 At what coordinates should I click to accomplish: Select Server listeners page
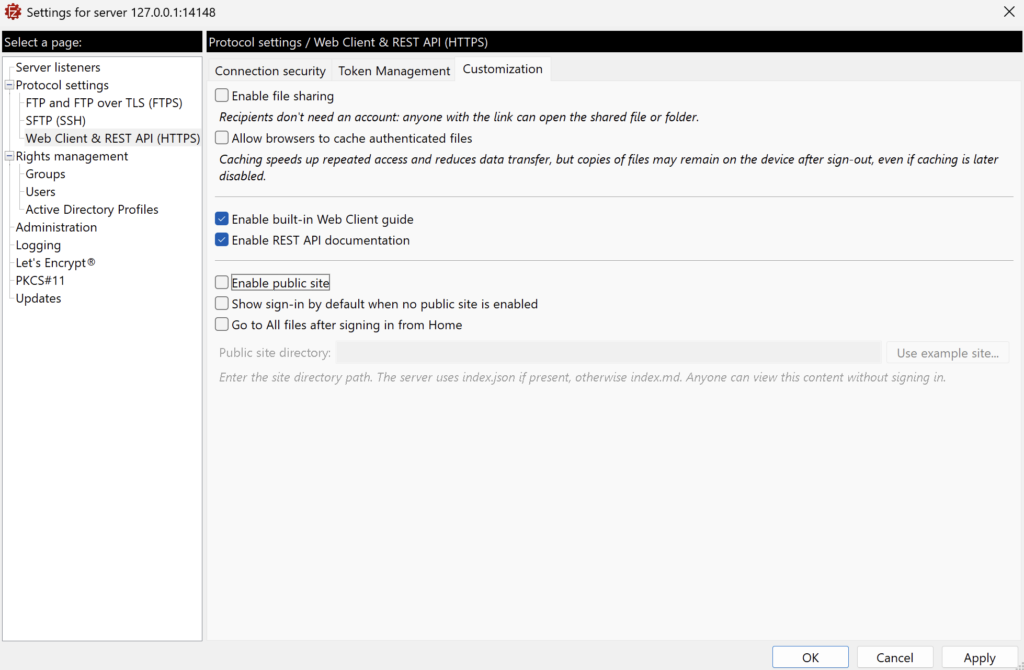pyautogui.click(x=58, y=67)
